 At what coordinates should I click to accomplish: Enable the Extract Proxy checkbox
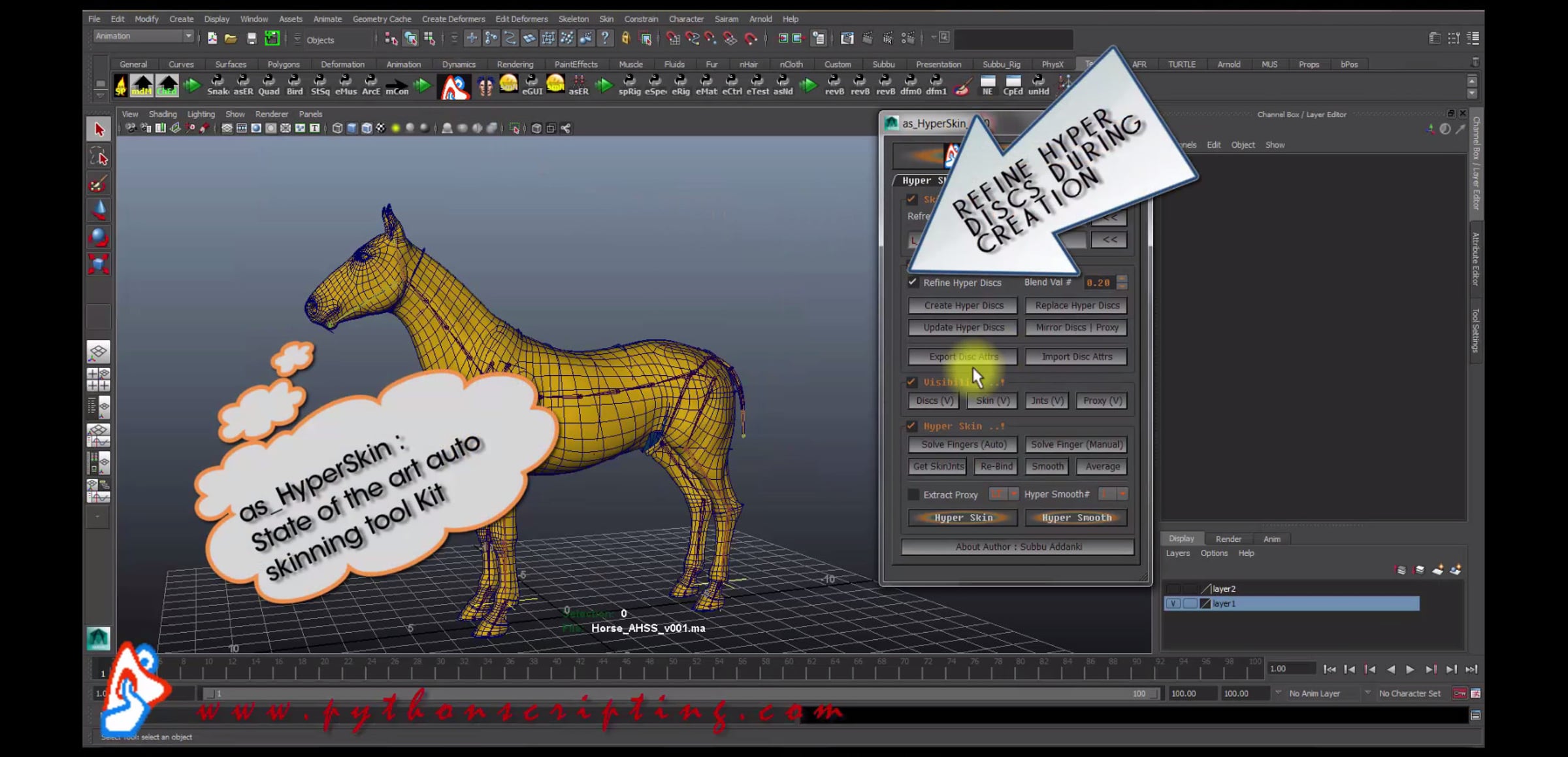[x=913, y=495]
